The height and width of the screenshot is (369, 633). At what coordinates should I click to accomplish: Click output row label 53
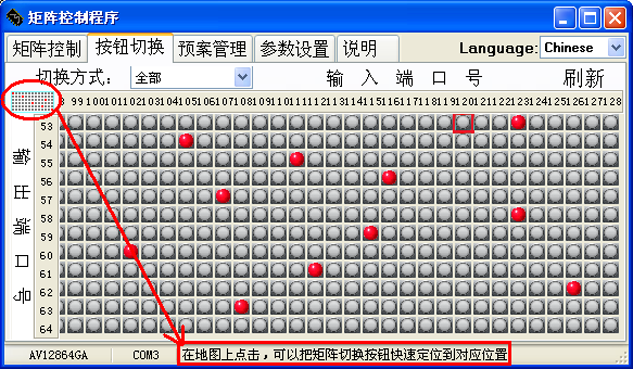pos(46,126)
